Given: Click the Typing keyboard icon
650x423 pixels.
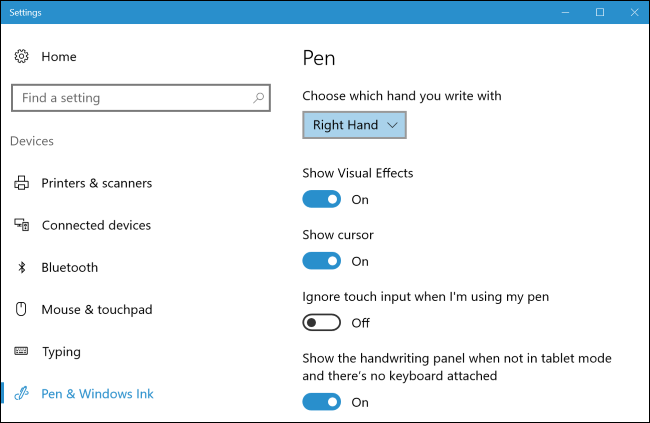Looking at the screenshot, I should (21, 352).
